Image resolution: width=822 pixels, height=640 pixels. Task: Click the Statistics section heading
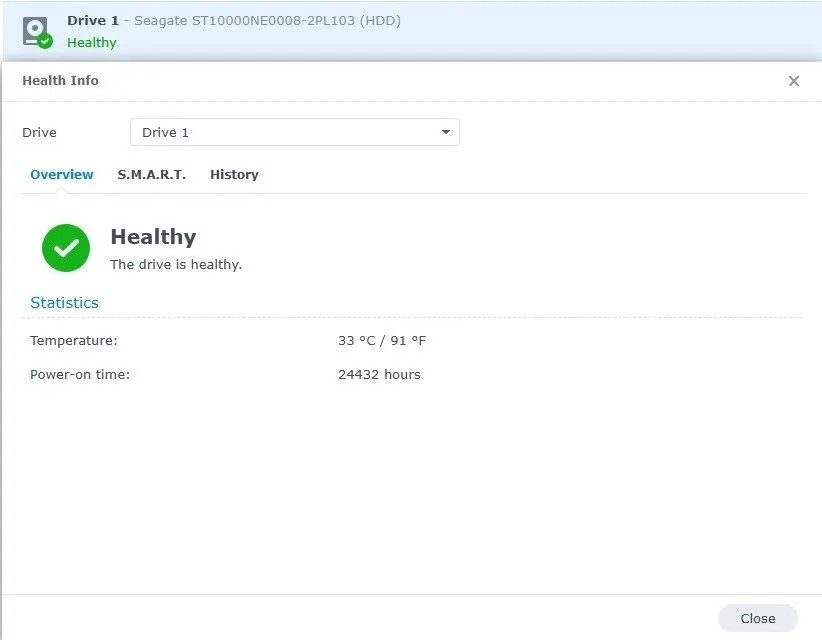click(x=64, y=302)
